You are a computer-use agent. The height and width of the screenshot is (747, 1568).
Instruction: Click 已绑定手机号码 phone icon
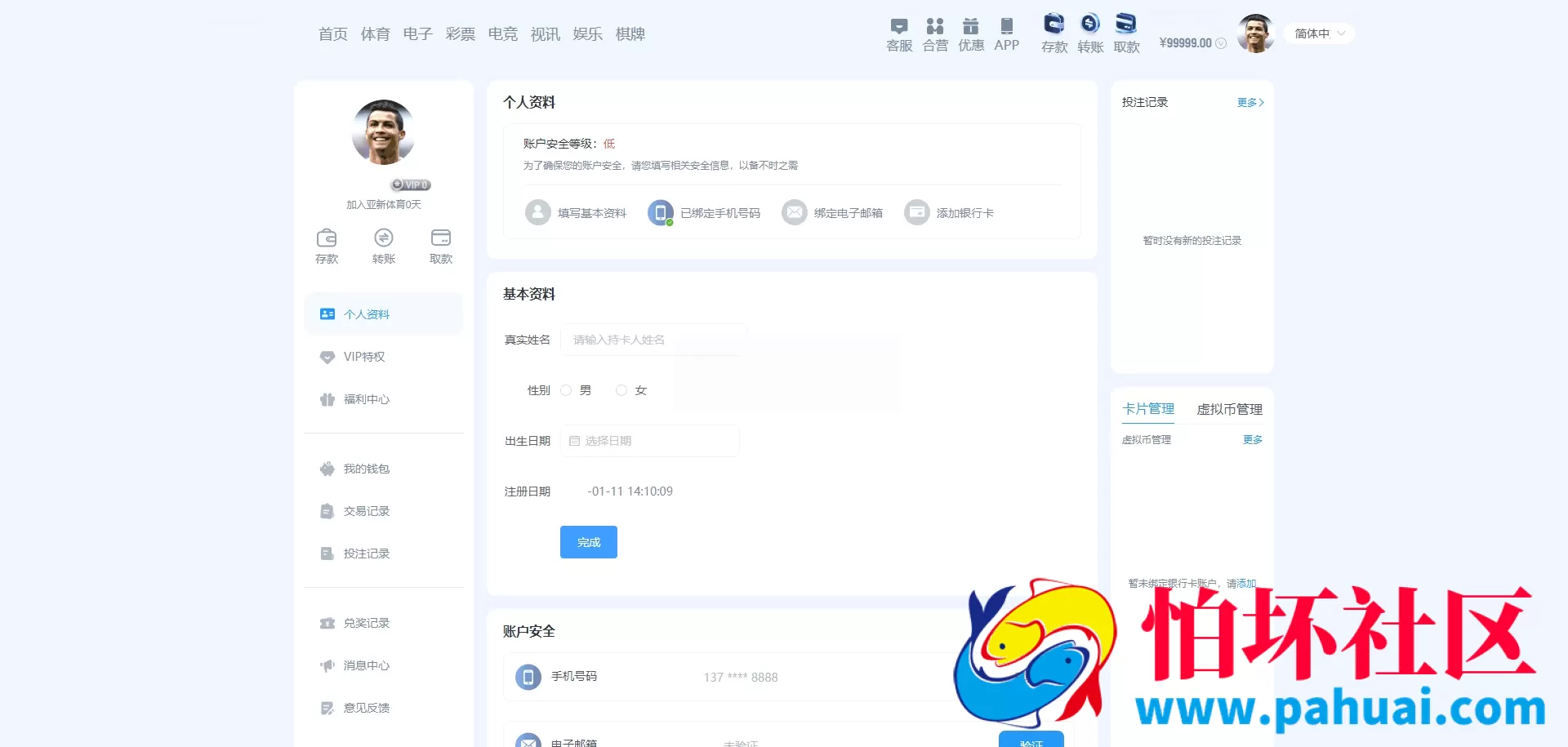pos(661,212)
